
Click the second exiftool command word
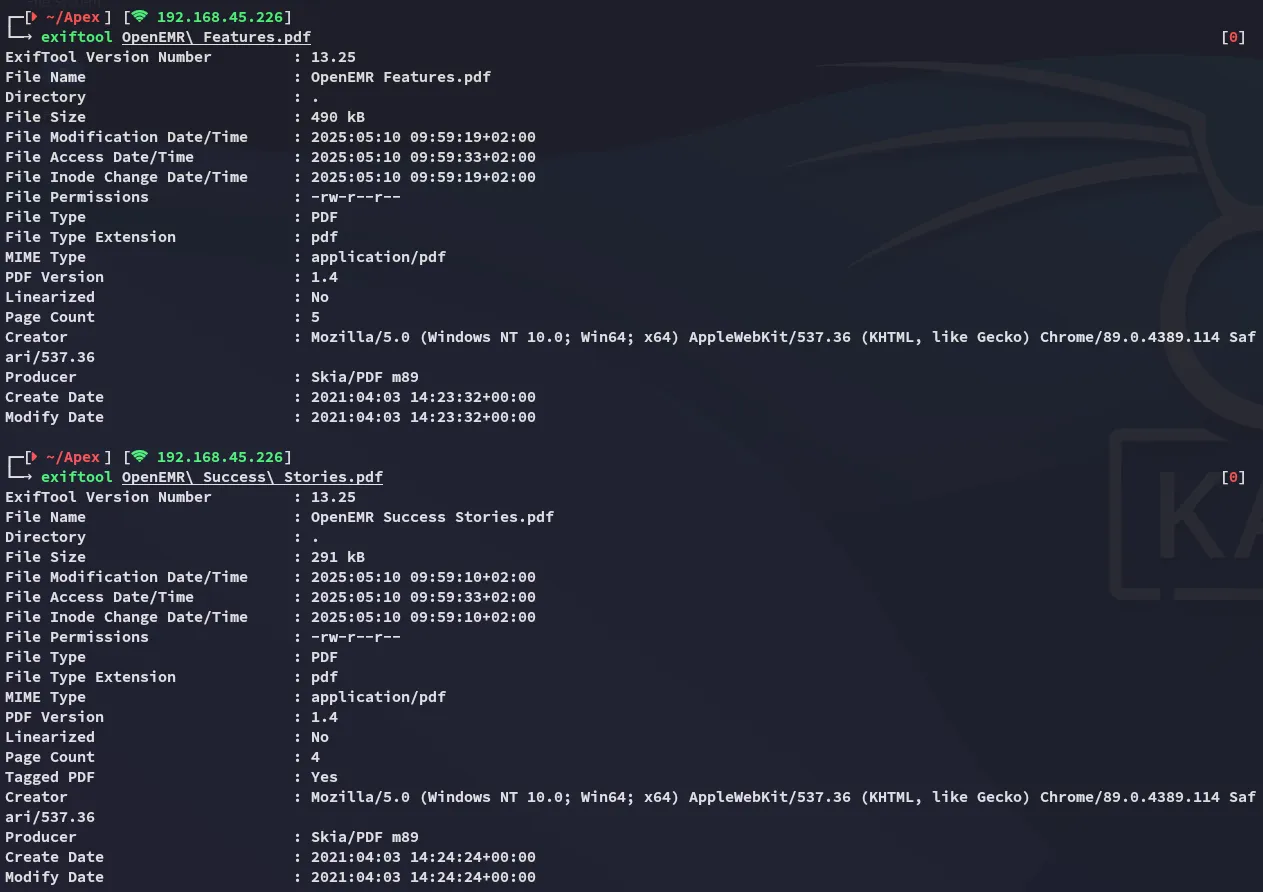tap(77, 477)
